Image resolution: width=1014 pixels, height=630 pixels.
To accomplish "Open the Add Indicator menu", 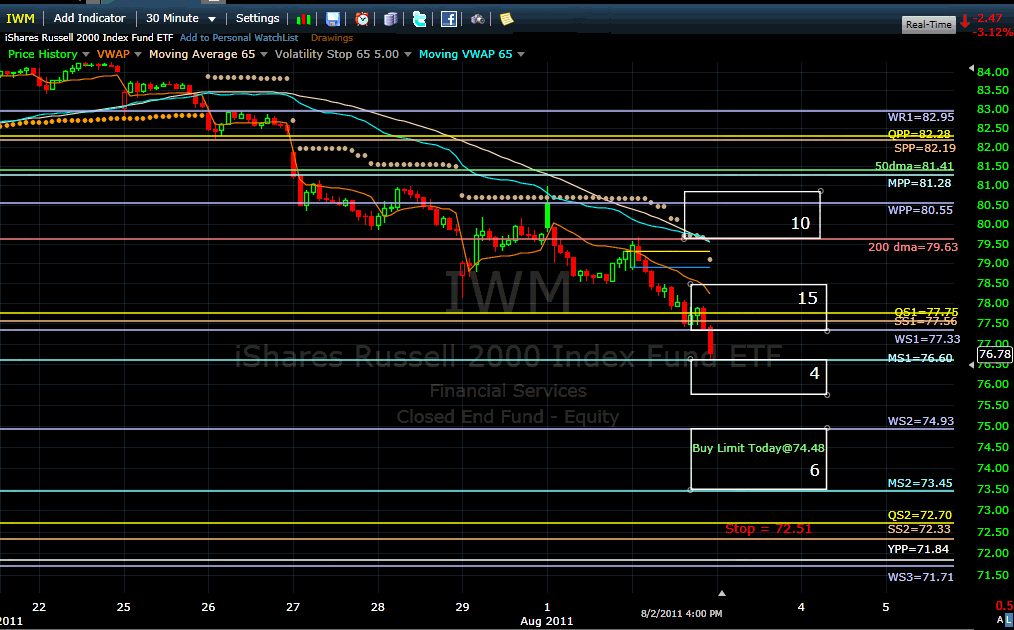I will point(89,18).
